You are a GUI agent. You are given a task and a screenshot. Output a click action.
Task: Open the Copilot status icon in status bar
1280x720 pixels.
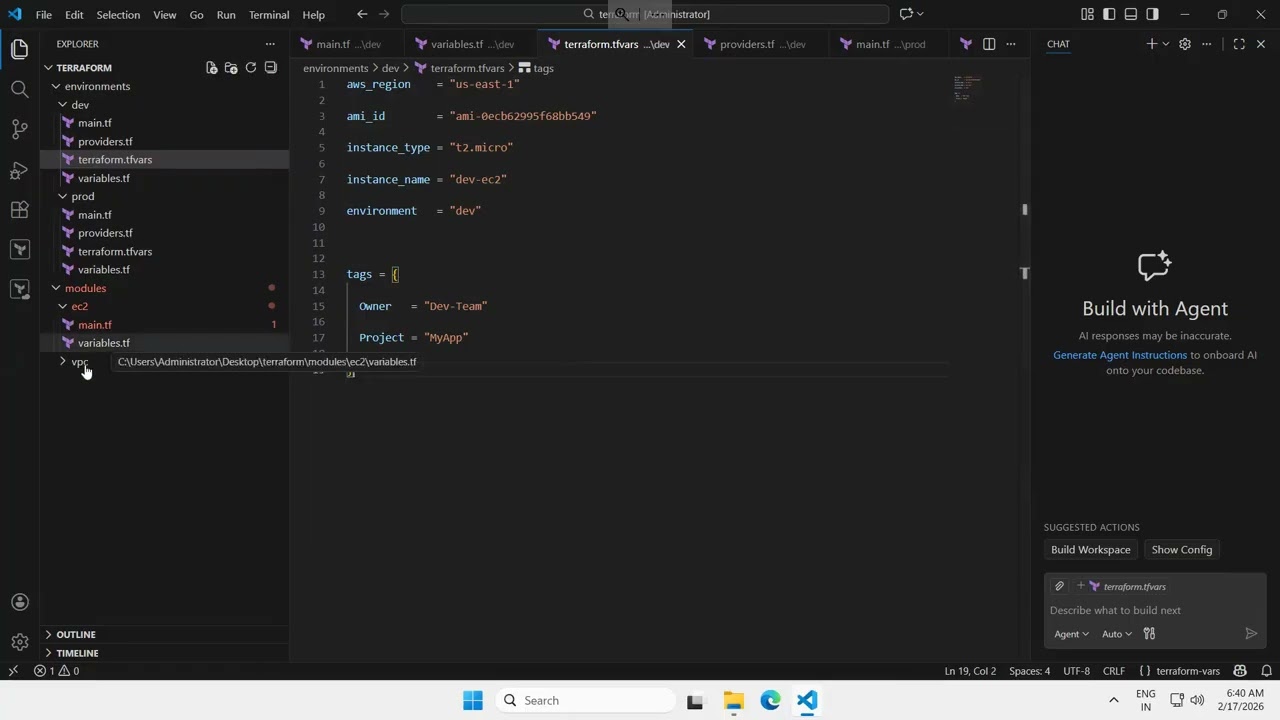click(1240, 671)
